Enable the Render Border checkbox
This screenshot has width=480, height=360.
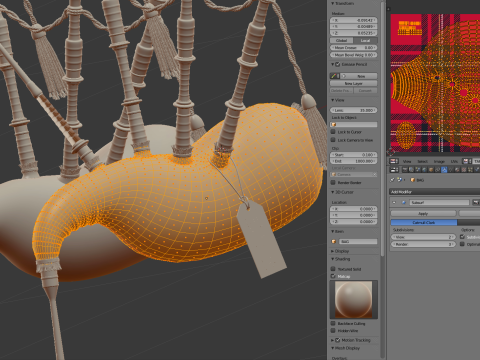(x=333, y=182)
